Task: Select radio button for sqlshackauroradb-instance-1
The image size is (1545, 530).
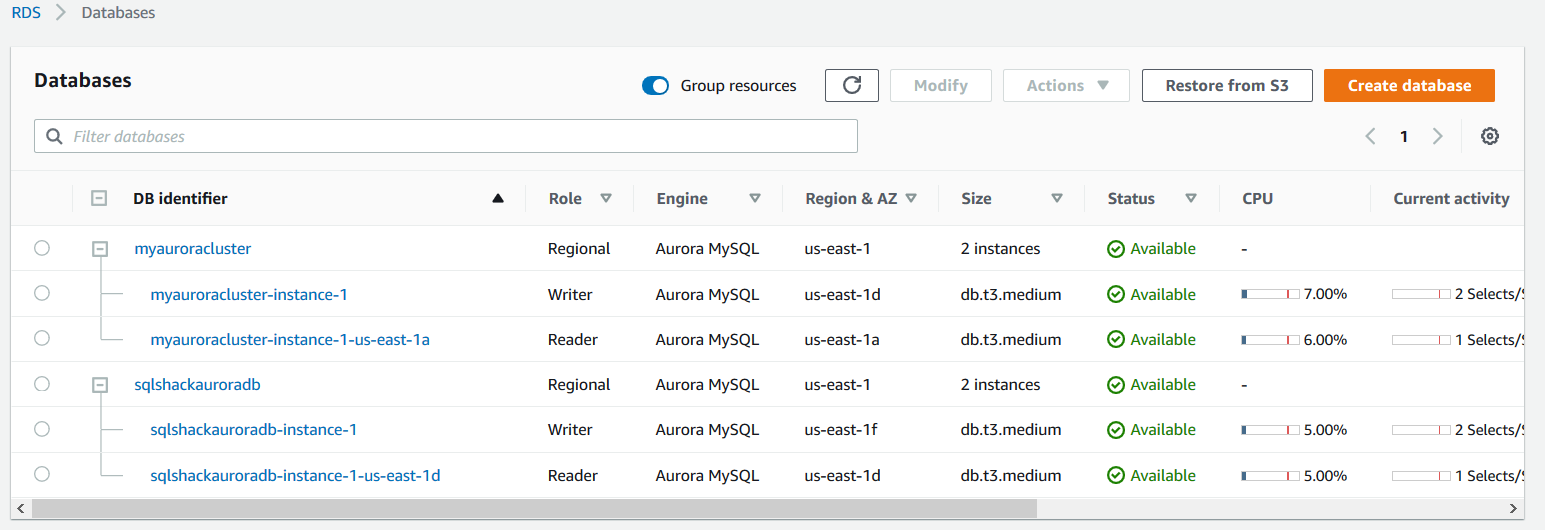Action: [42, 429]
